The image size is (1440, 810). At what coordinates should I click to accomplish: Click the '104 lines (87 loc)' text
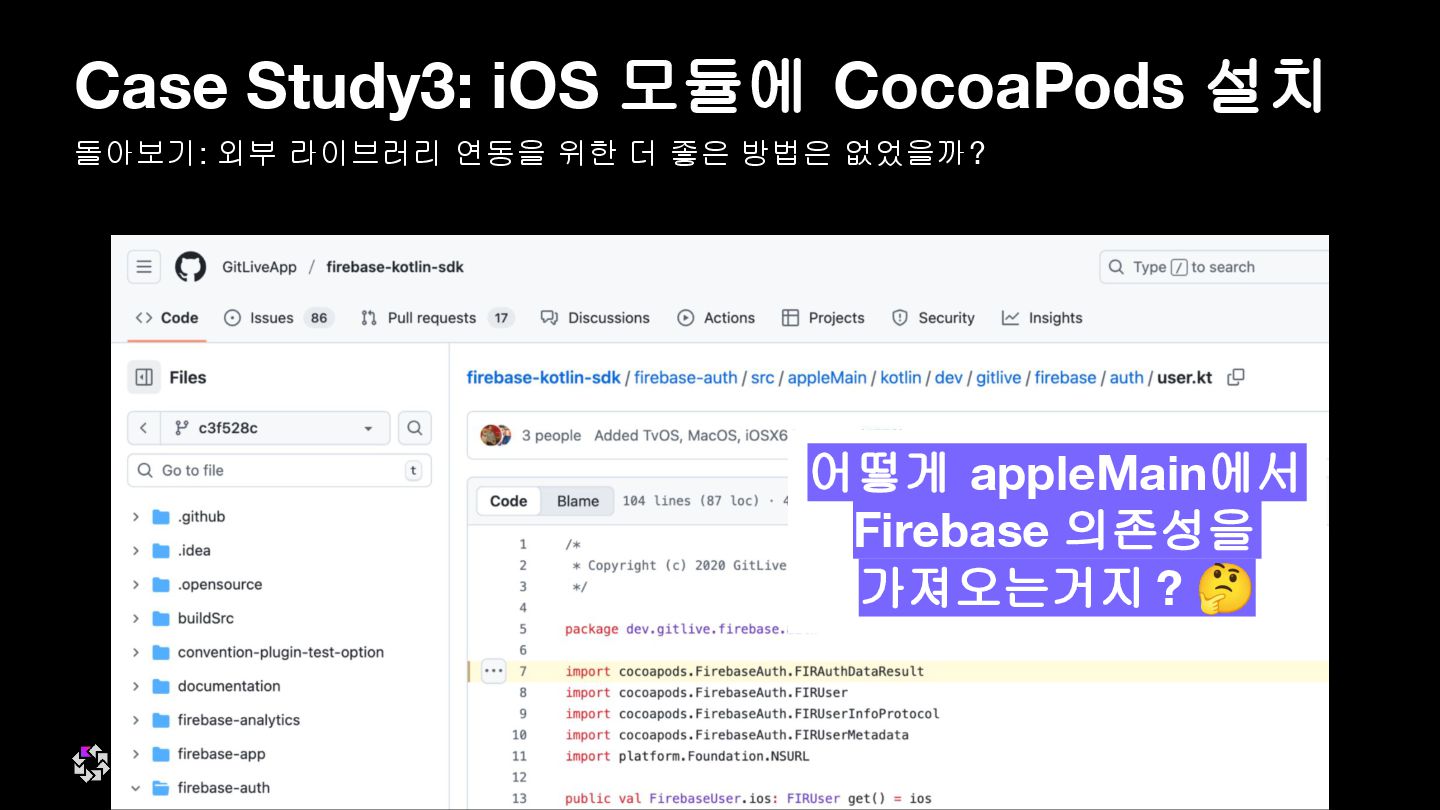691,501
